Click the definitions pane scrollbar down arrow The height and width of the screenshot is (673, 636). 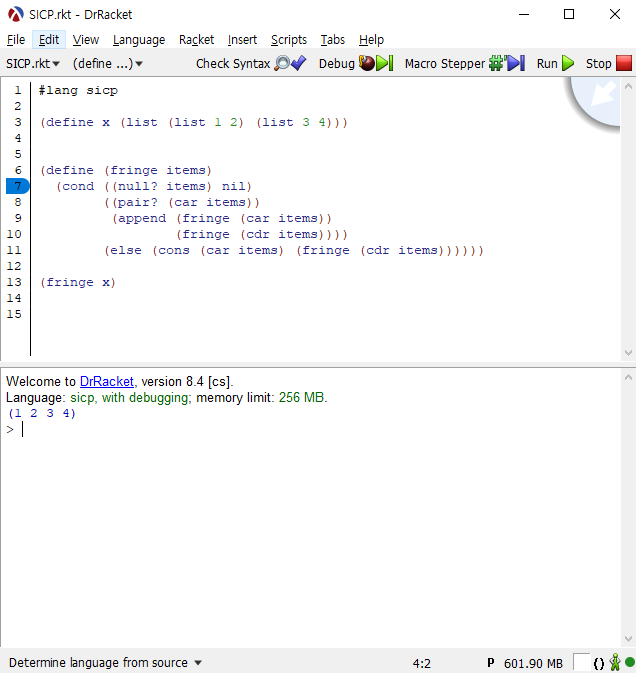[x=628, y=352]
